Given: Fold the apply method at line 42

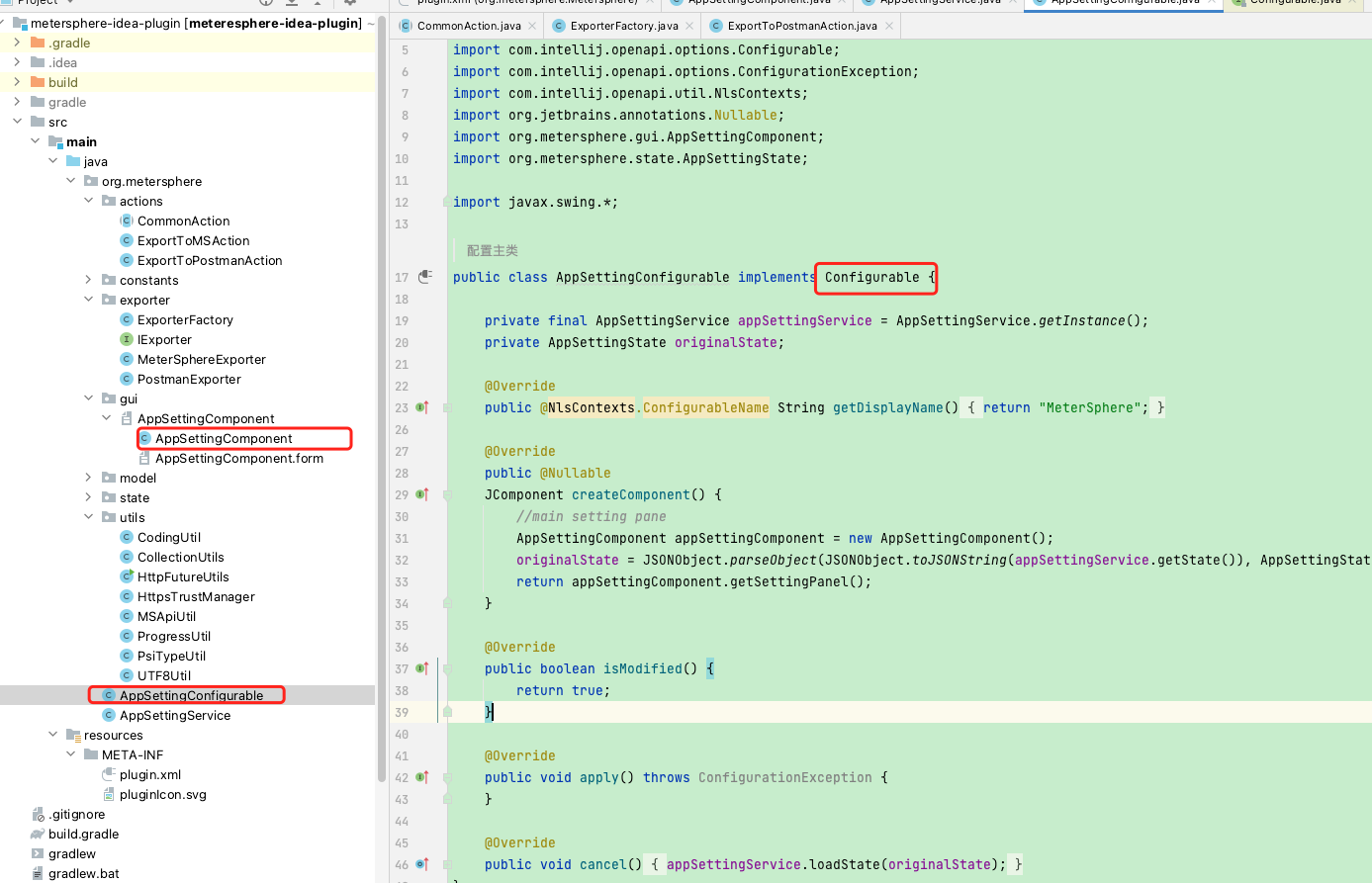Looking at the screenshot, I should click(447, 777).
